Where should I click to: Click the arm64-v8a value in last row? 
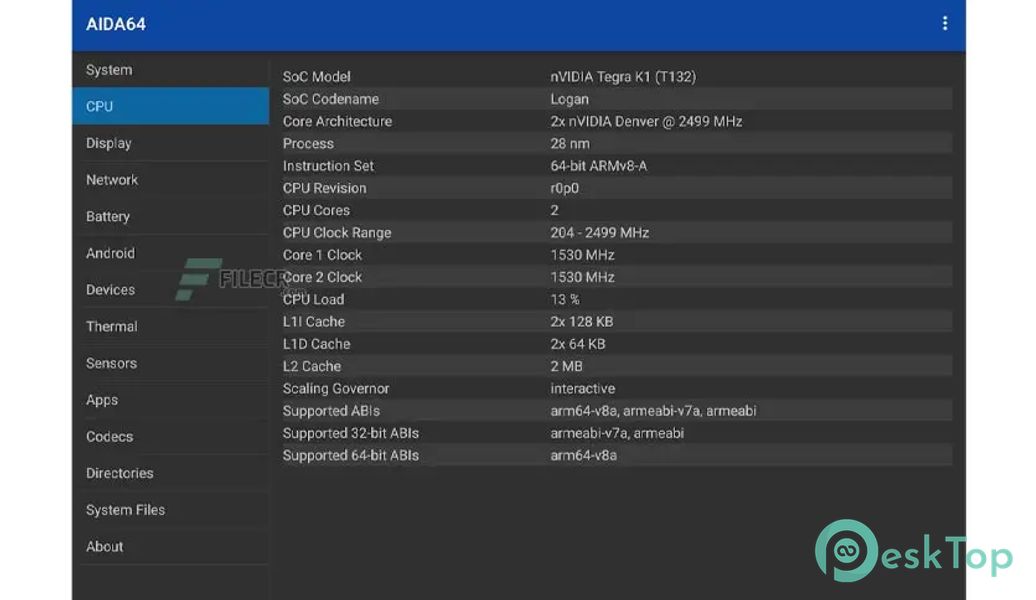pos(583,455)
